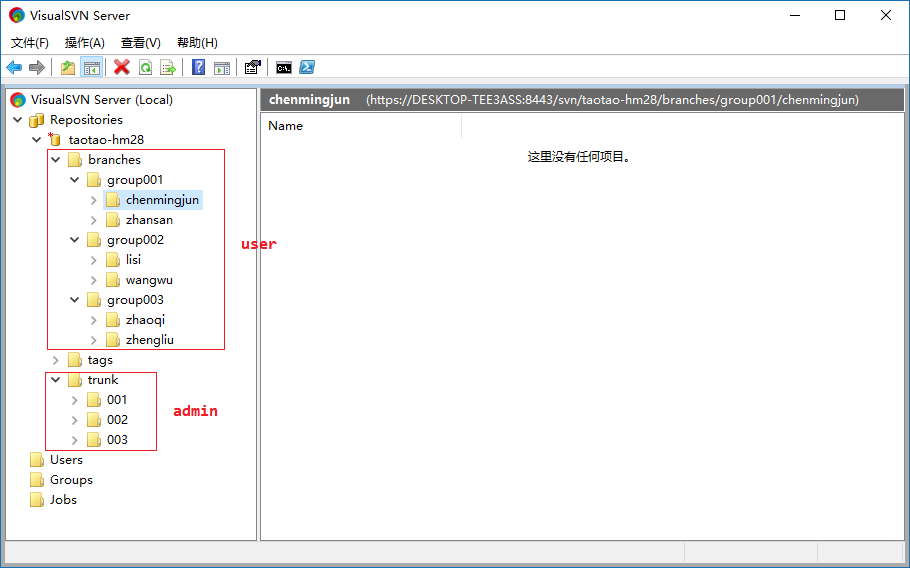Click the zhansan folder icon

click(113, 220)
